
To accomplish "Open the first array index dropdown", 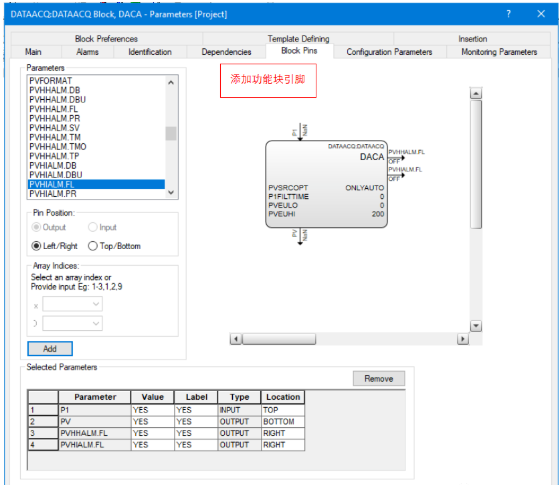I will tap(72, 304).
